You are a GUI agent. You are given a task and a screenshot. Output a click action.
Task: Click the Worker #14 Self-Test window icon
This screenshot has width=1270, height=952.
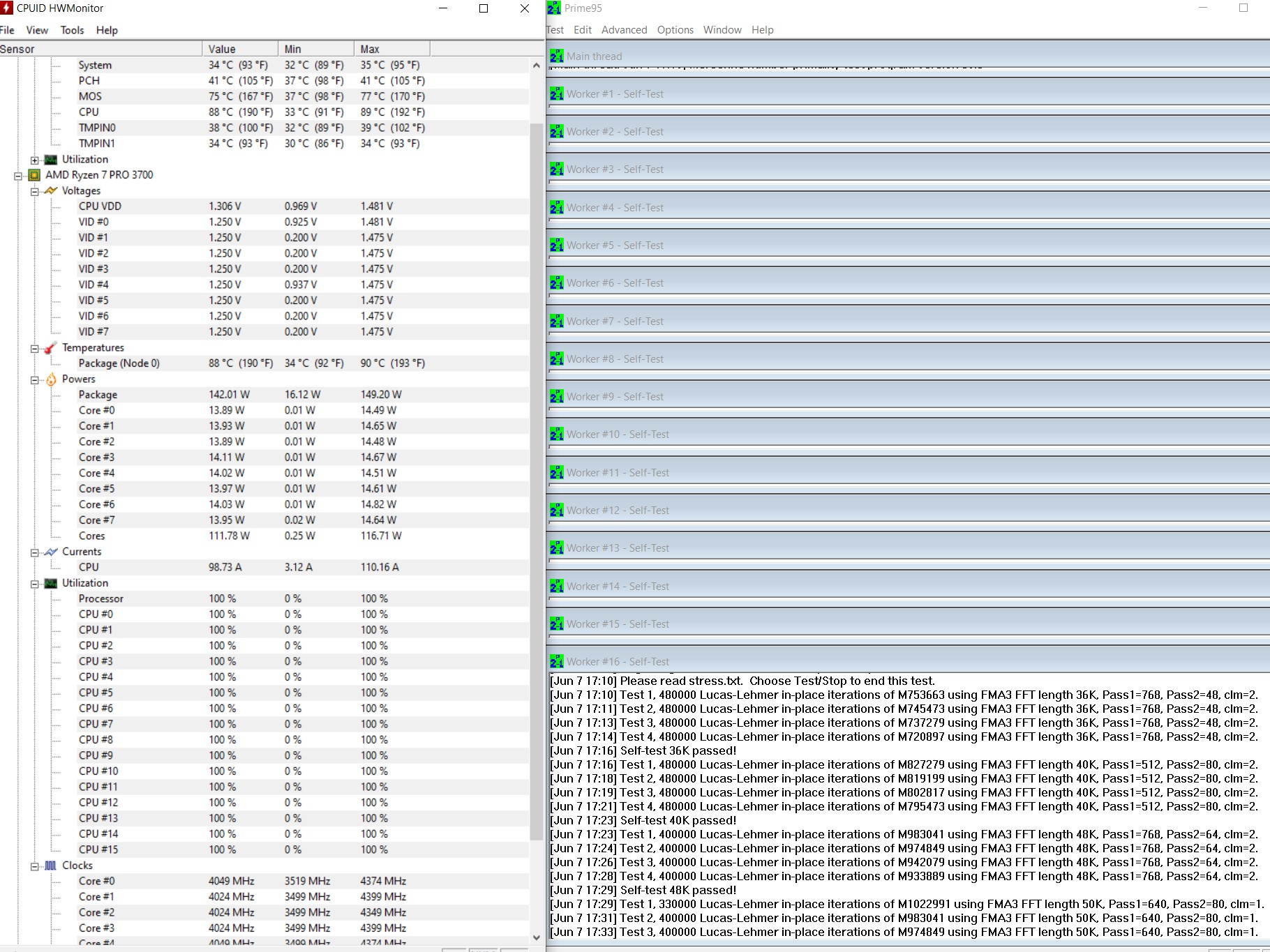coord(557,587)
